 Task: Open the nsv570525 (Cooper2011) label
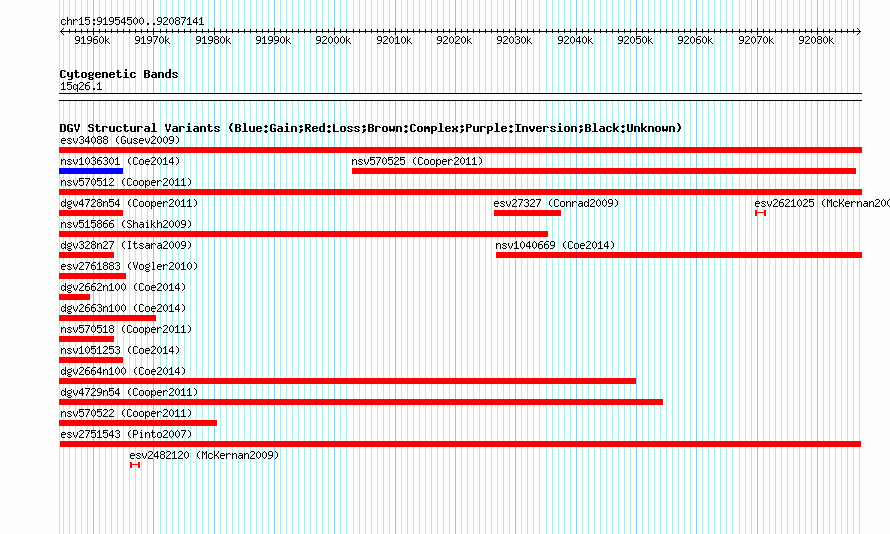(417, 161)
